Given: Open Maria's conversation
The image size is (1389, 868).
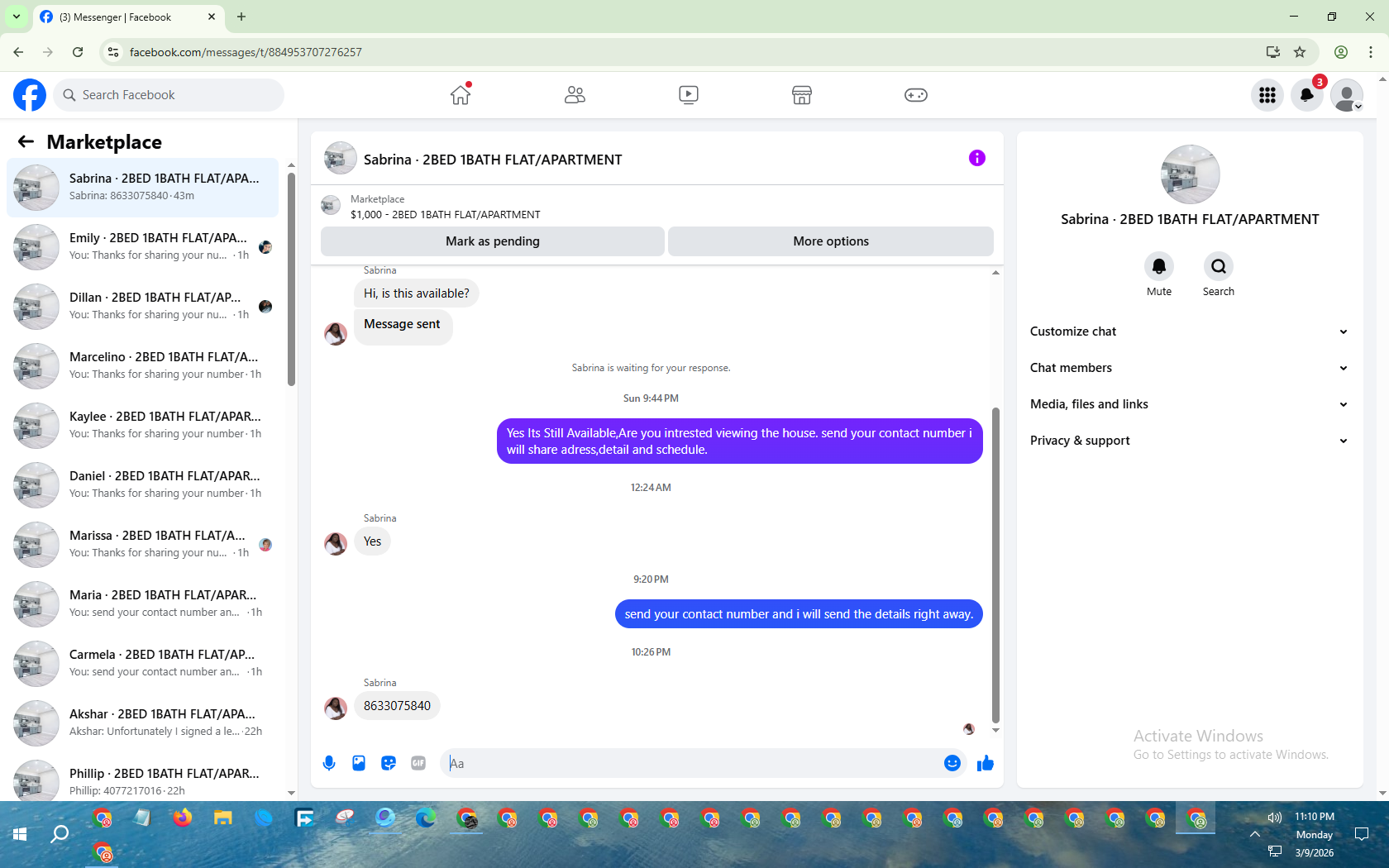Looking at the screenshot, I should (x=142, y=603).
